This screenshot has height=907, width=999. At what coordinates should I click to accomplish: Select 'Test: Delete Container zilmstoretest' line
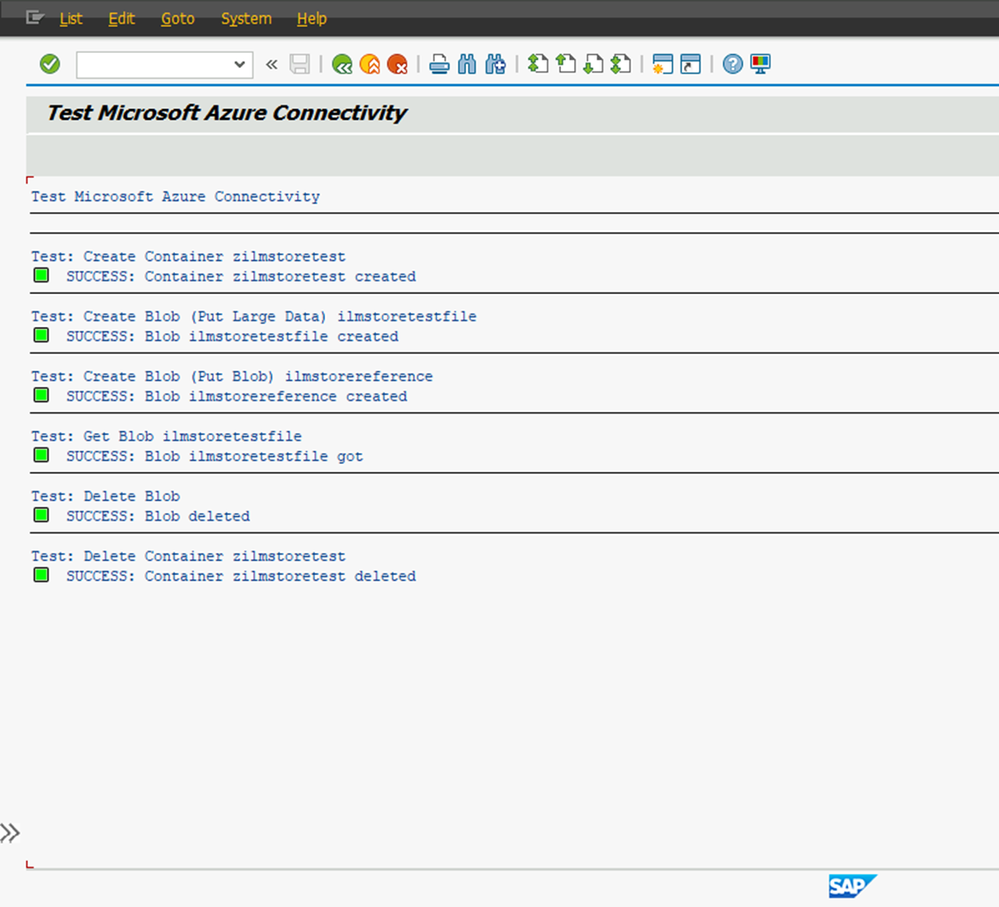point(189,556)
